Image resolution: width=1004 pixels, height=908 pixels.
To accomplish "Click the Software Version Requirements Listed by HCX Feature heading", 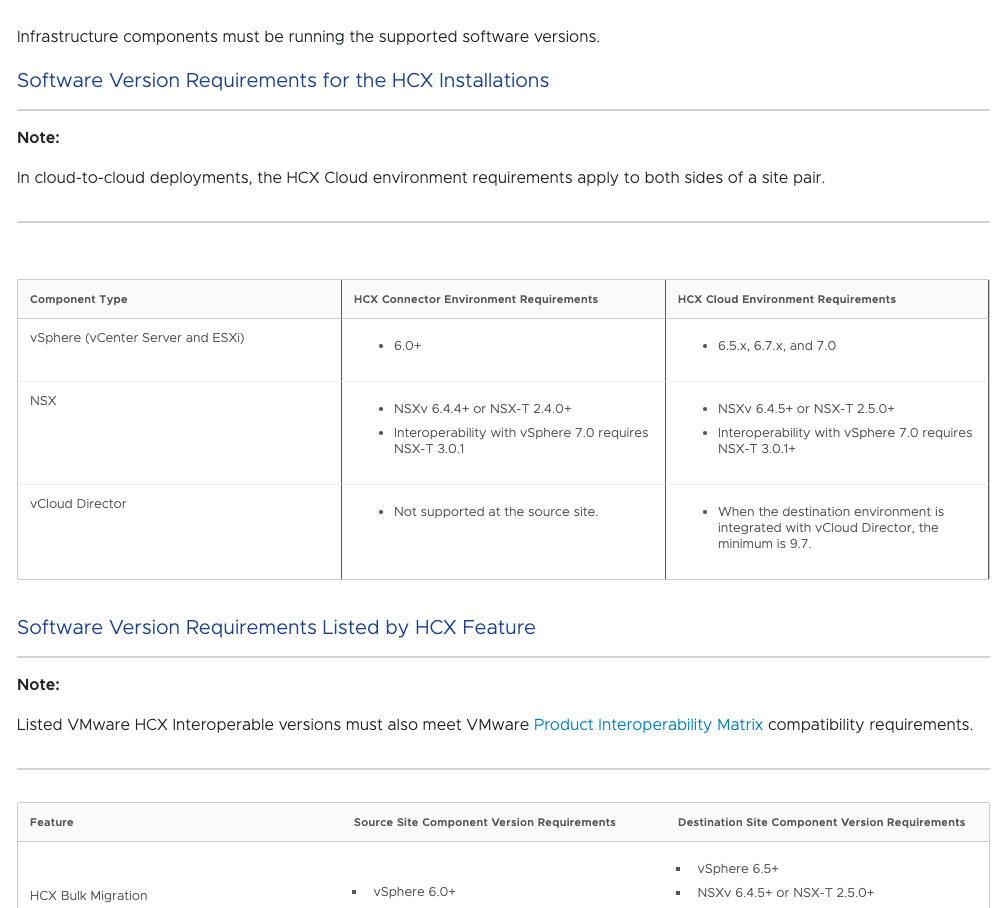I will [276, 627].
